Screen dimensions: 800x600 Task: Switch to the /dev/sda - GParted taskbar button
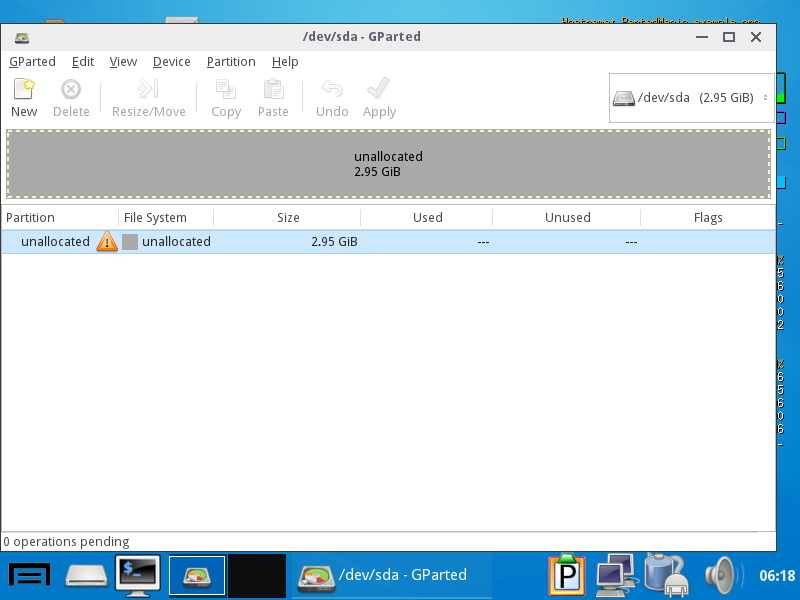click(383, 575)
